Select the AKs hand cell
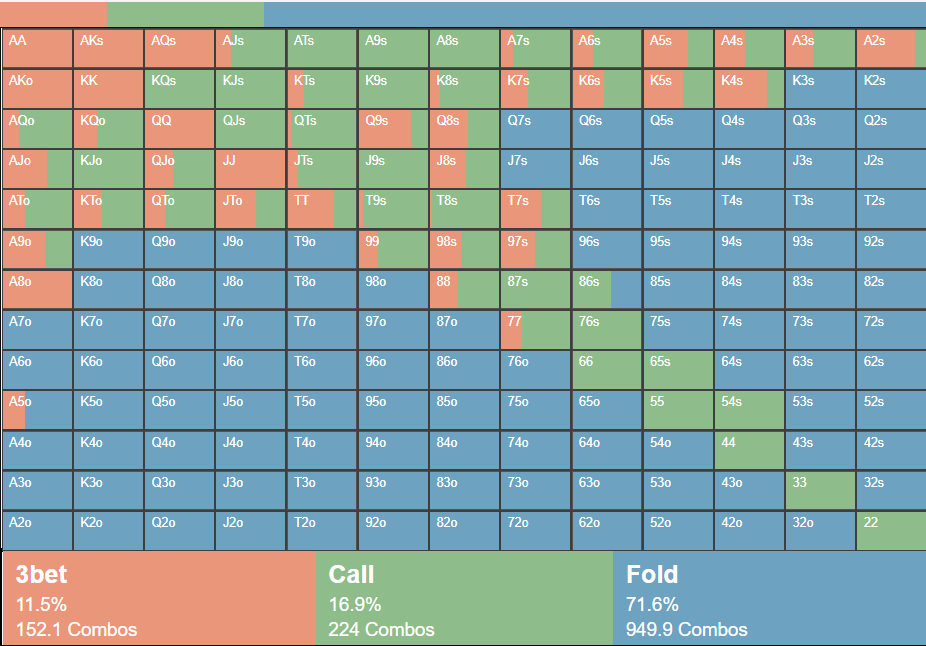The width and height of the screenshot is (926, 646). [x=109, y=48]
